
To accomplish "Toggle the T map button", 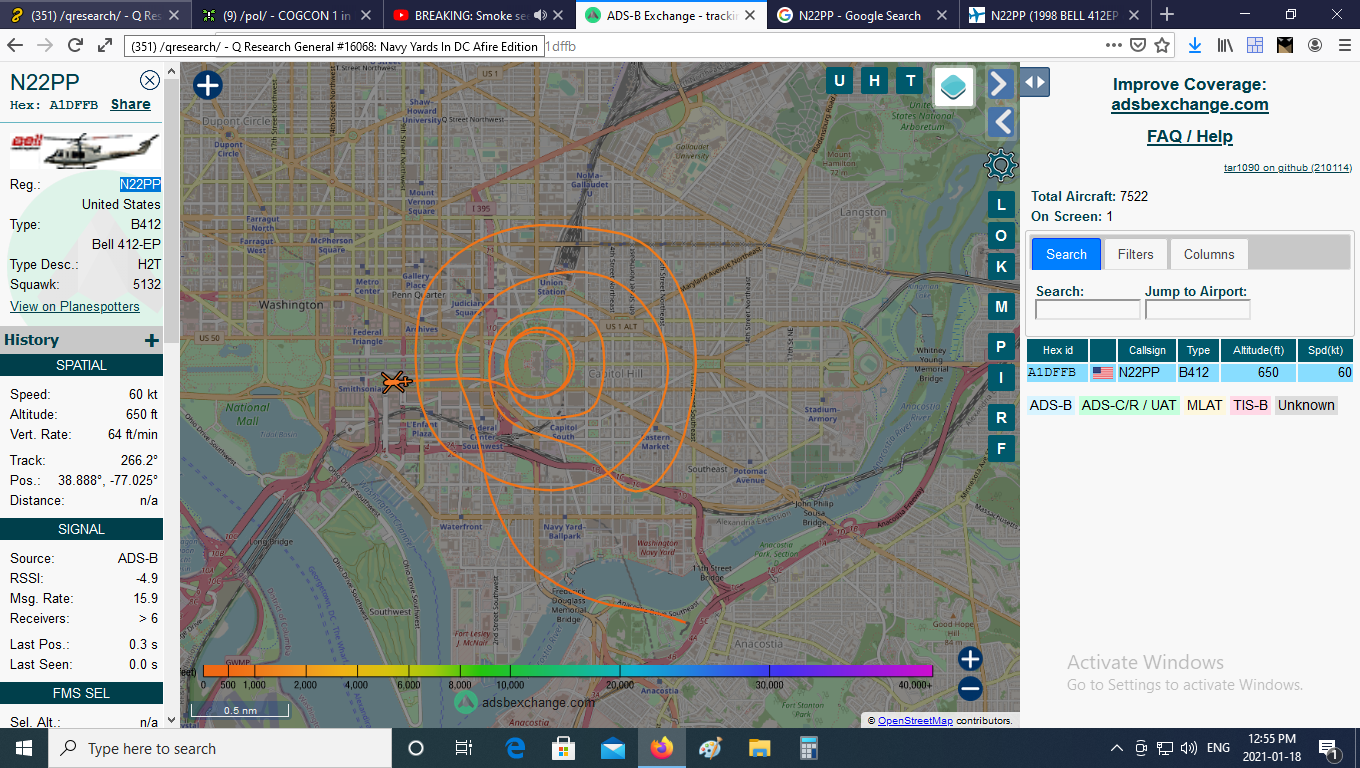I will [909, 81].
